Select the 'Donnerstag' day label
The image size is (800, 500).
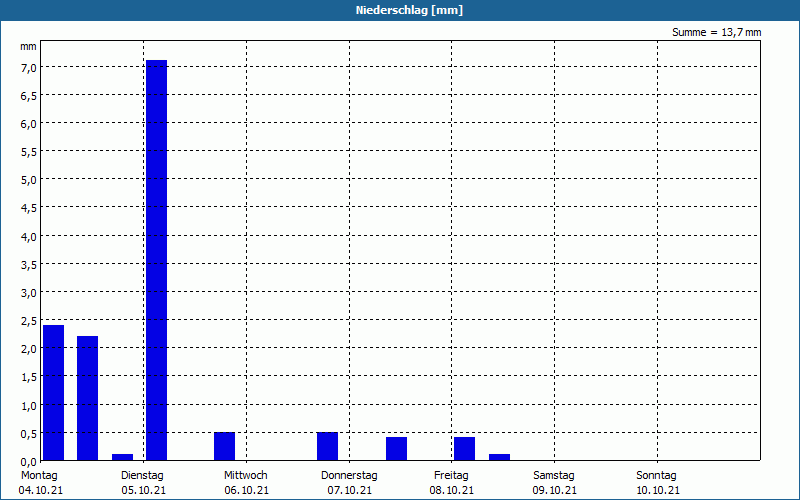[x=349, y=476]
